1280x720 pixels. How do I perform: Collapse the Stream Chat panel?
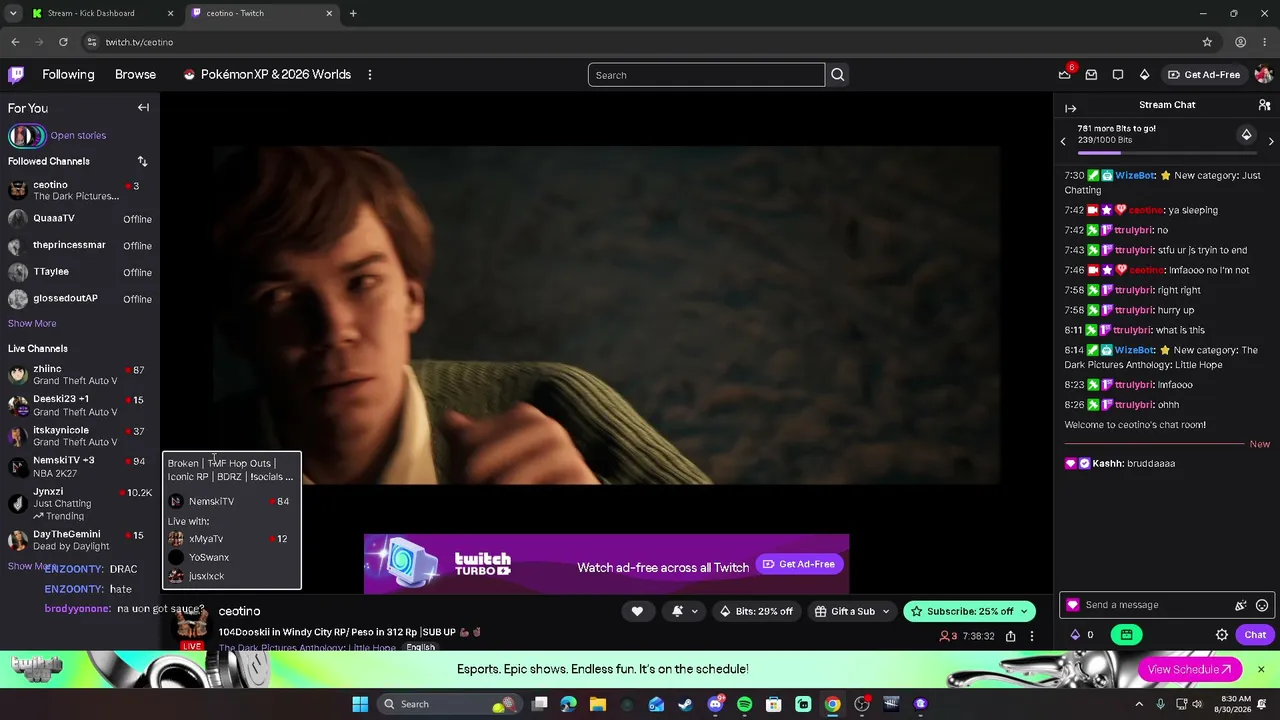click(x=1070, y=108)
